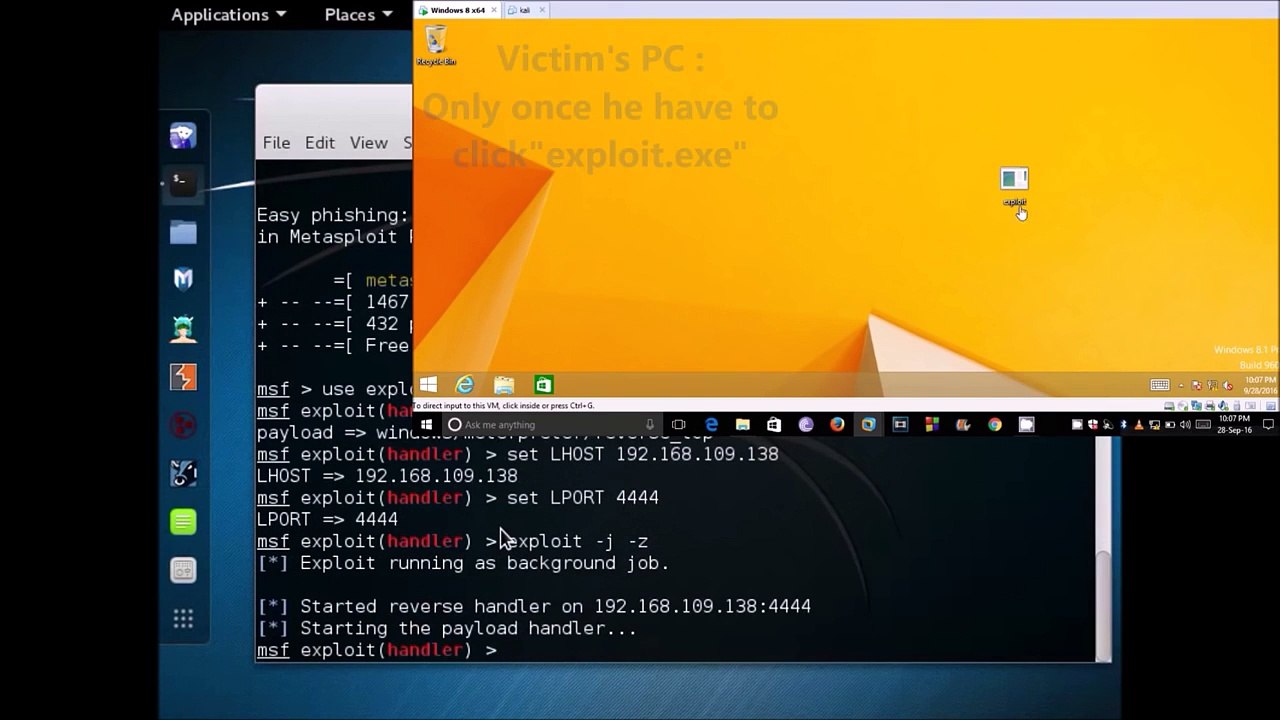Open Tweak Tool icon in Kali dock
This screenshot has height=720, width=1280.
click(183, 570)
